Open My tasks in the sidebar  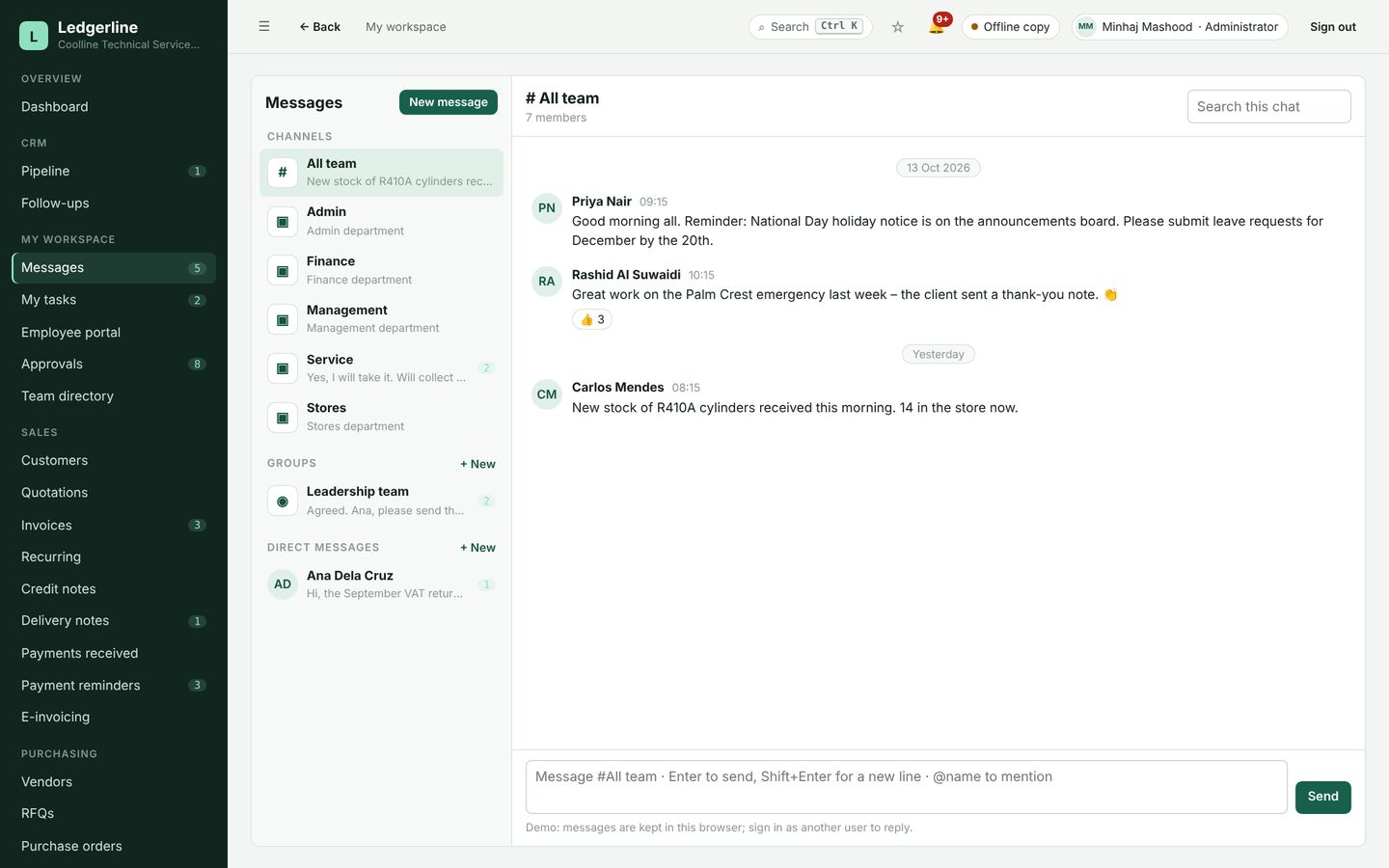click(x=114, y=300)
